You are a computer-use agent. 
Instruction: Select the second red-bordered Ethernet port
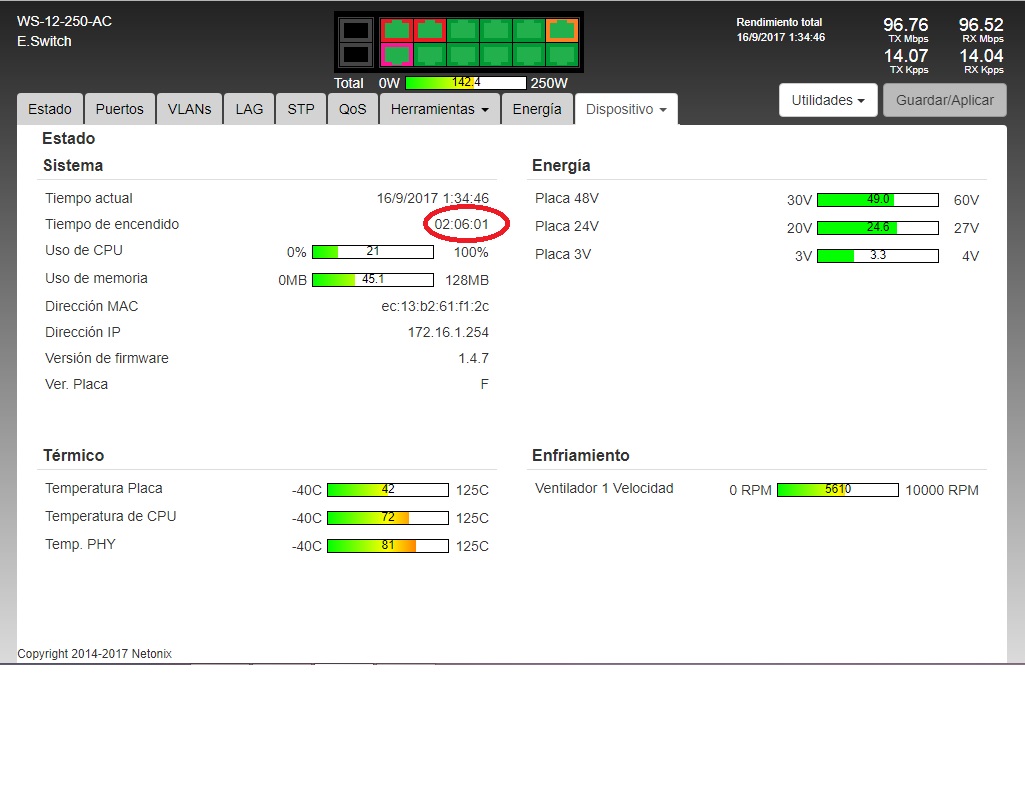pos(430,30)
